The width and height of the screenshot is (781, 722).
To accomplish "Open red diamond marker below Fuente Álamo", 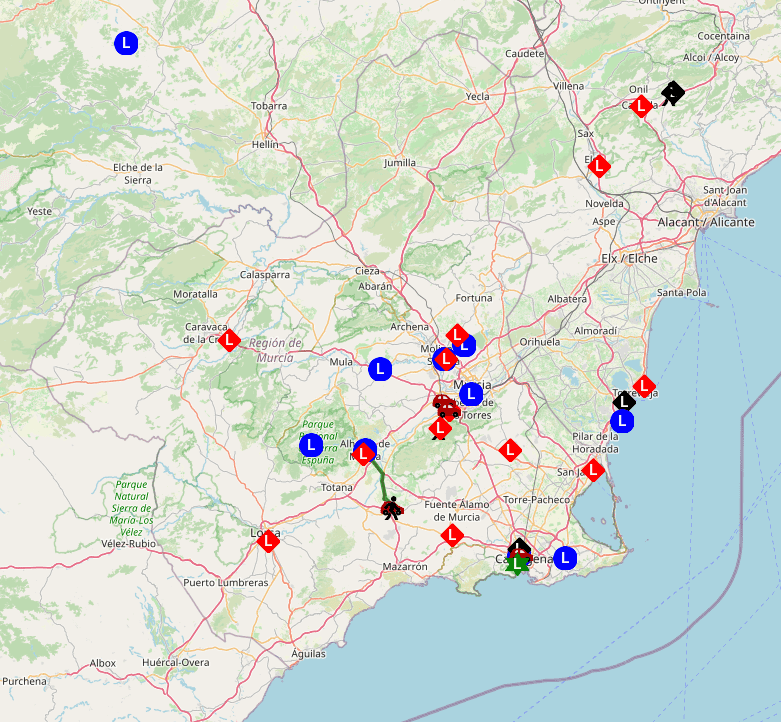I will 452,535.
